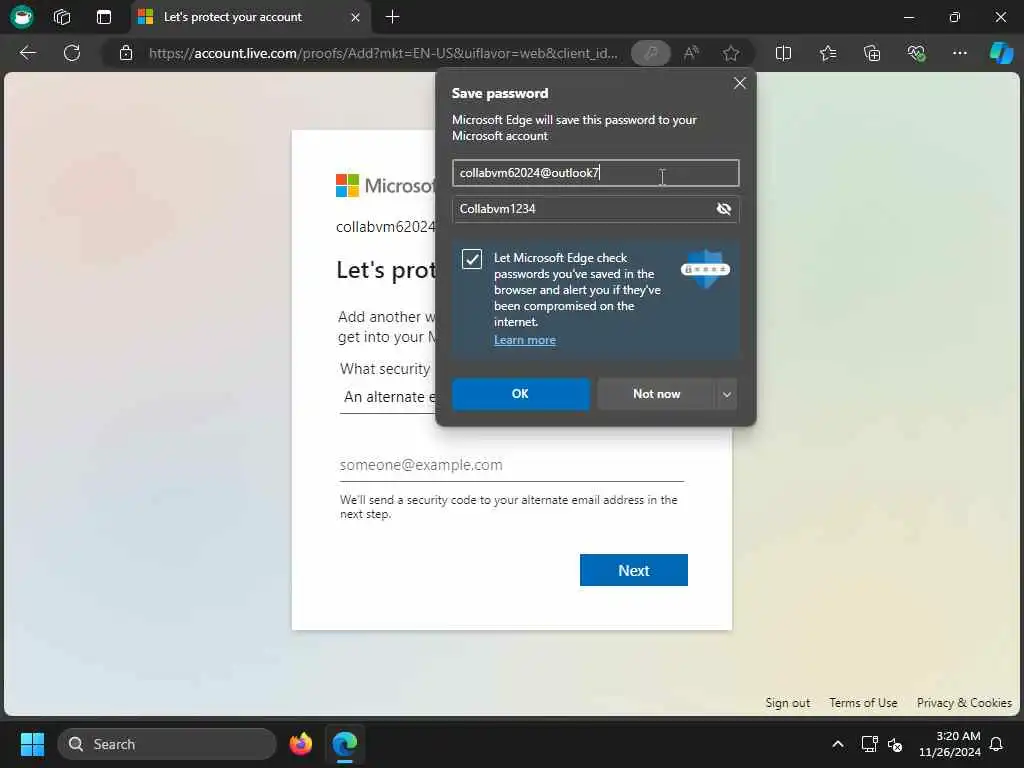Uncheck the let Edge check passwords checkbox
1024x768 pixels.
point(472,259)
